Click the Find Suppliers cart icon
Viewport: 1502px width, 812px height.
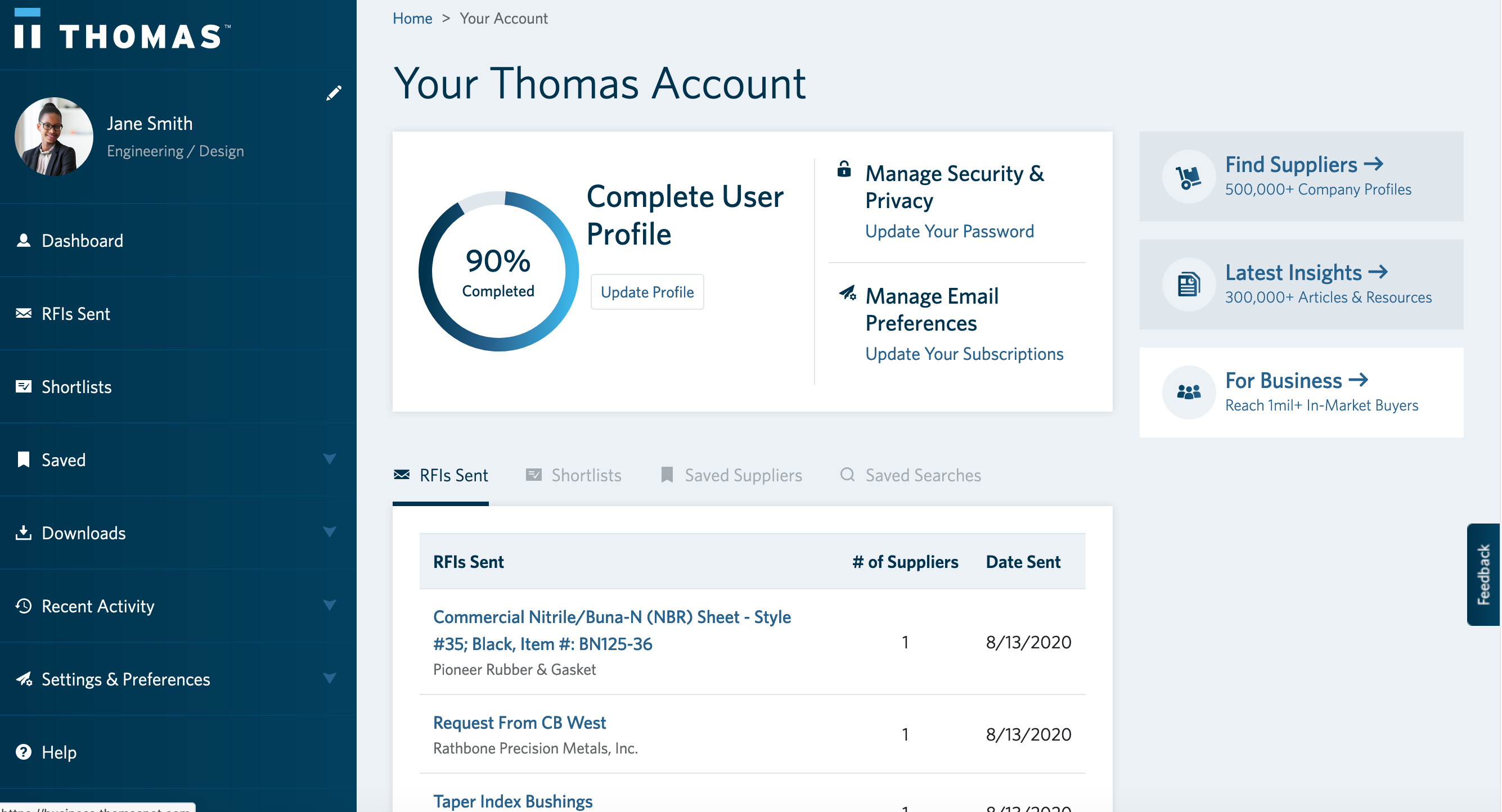pos(1188,177)
